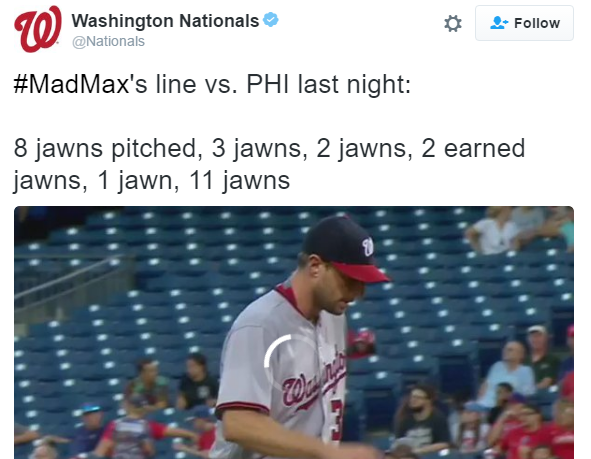Click the "PHI last night:" text
The height and width of the screenshot is (459, 591).
[x=328, y=84]
